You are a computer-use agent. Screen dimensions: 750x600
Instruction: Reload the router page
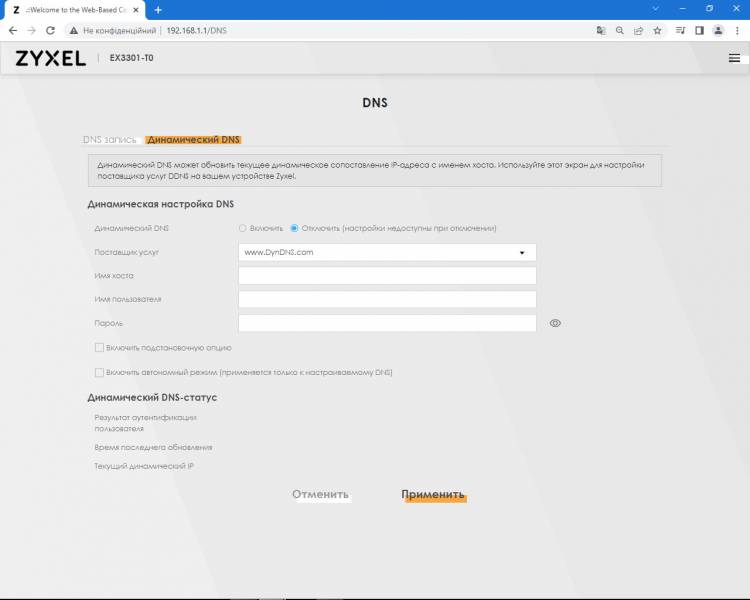(50, 31)
